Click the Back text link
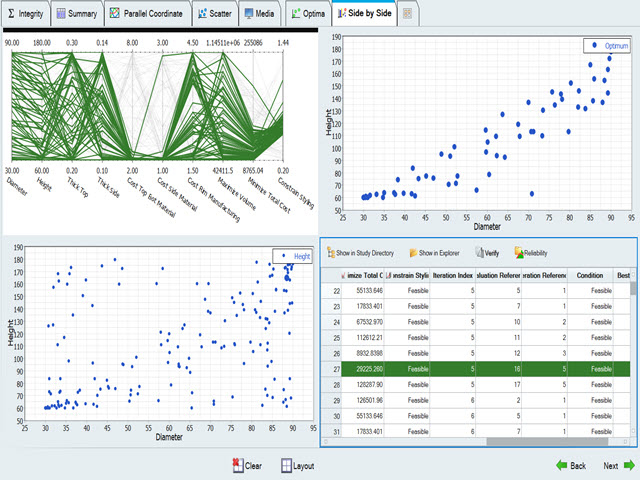Image resolution: width=640 pixels, height=480 pixels. (x=578, y=466)
